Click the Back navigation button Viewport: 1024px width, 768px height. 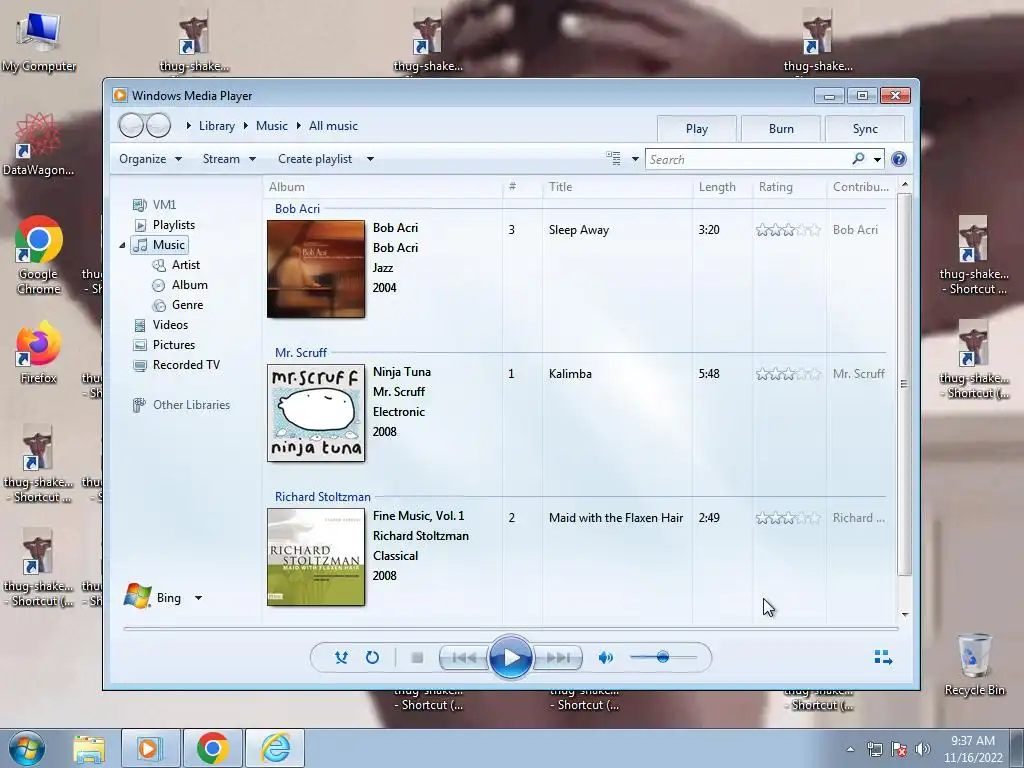click(x=131, y=125)
